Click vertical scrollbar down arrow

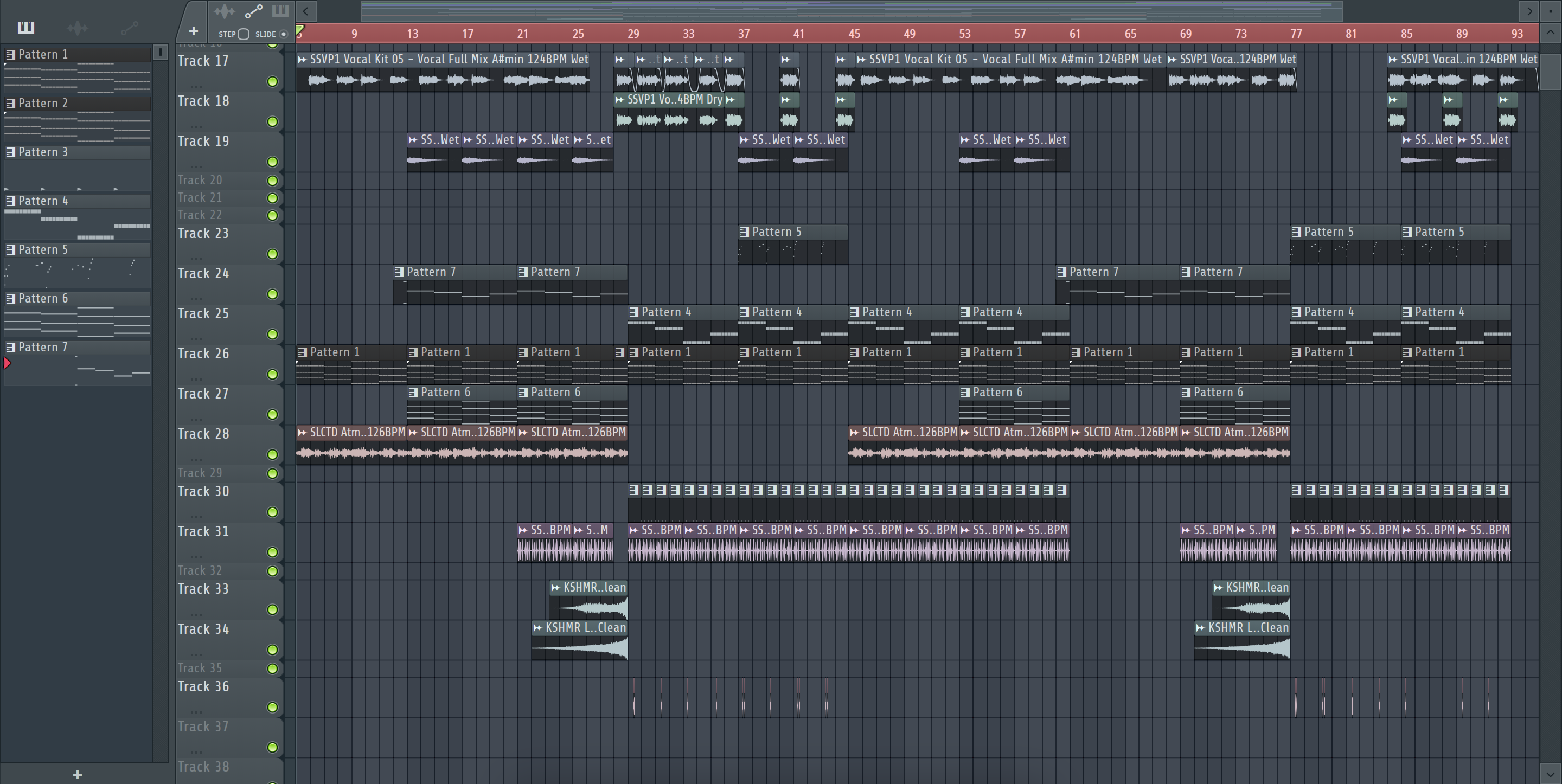(x=1551, y=774)
